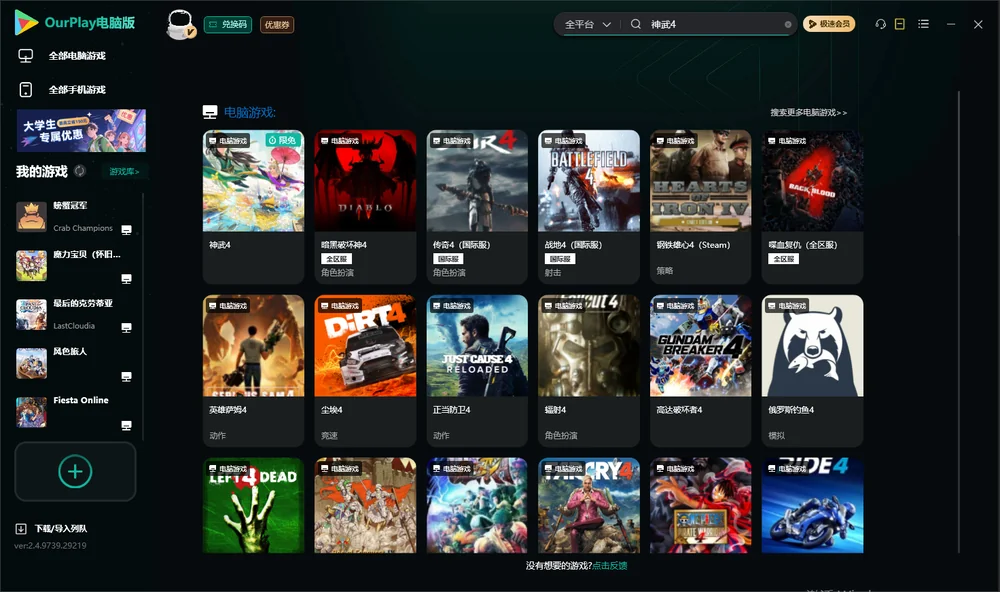The image size is (1000, 592).
Task: Open 全部电脑游戏 in the sidebar
Action: point(77,56)
